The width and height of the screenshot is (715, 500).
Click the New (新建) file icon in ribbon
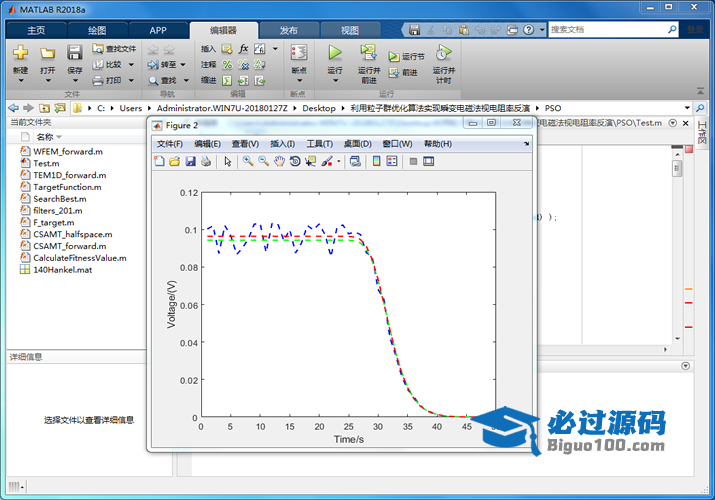[x=20, y=53]
